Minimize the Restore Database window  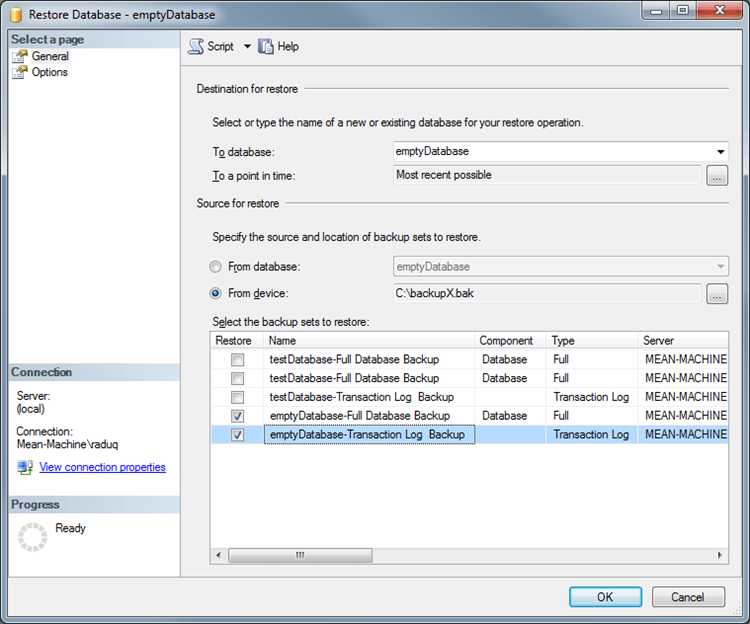pos(656,11)
